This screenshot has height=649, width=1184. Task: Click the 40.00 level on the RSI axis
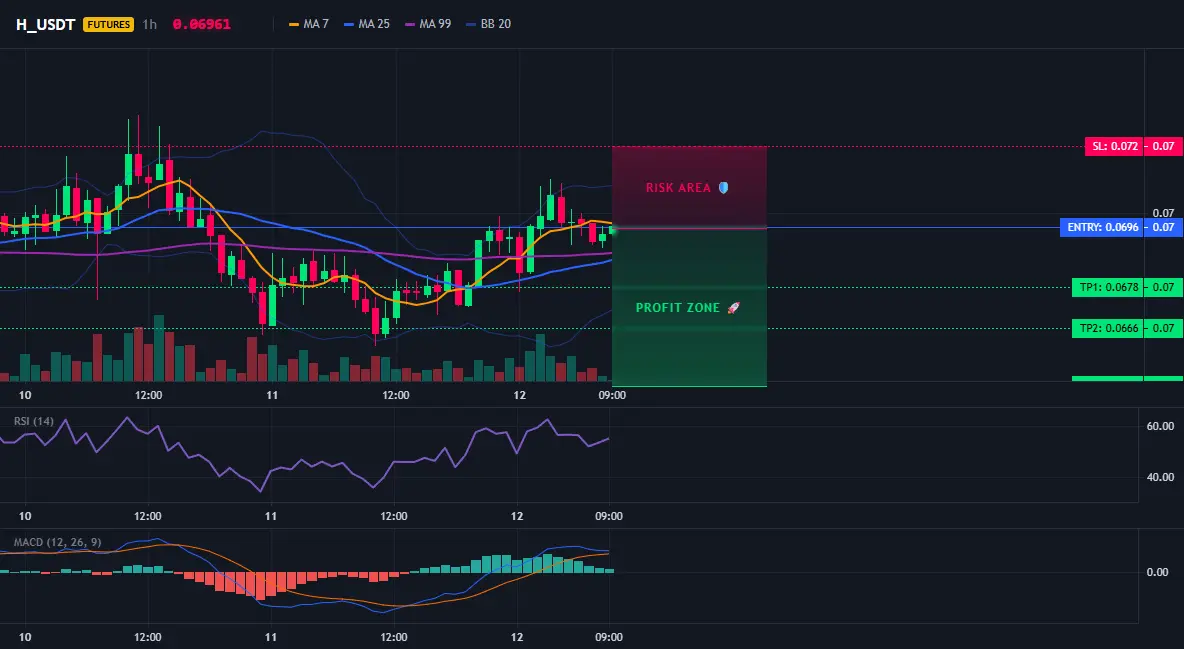pos(1160,477)
